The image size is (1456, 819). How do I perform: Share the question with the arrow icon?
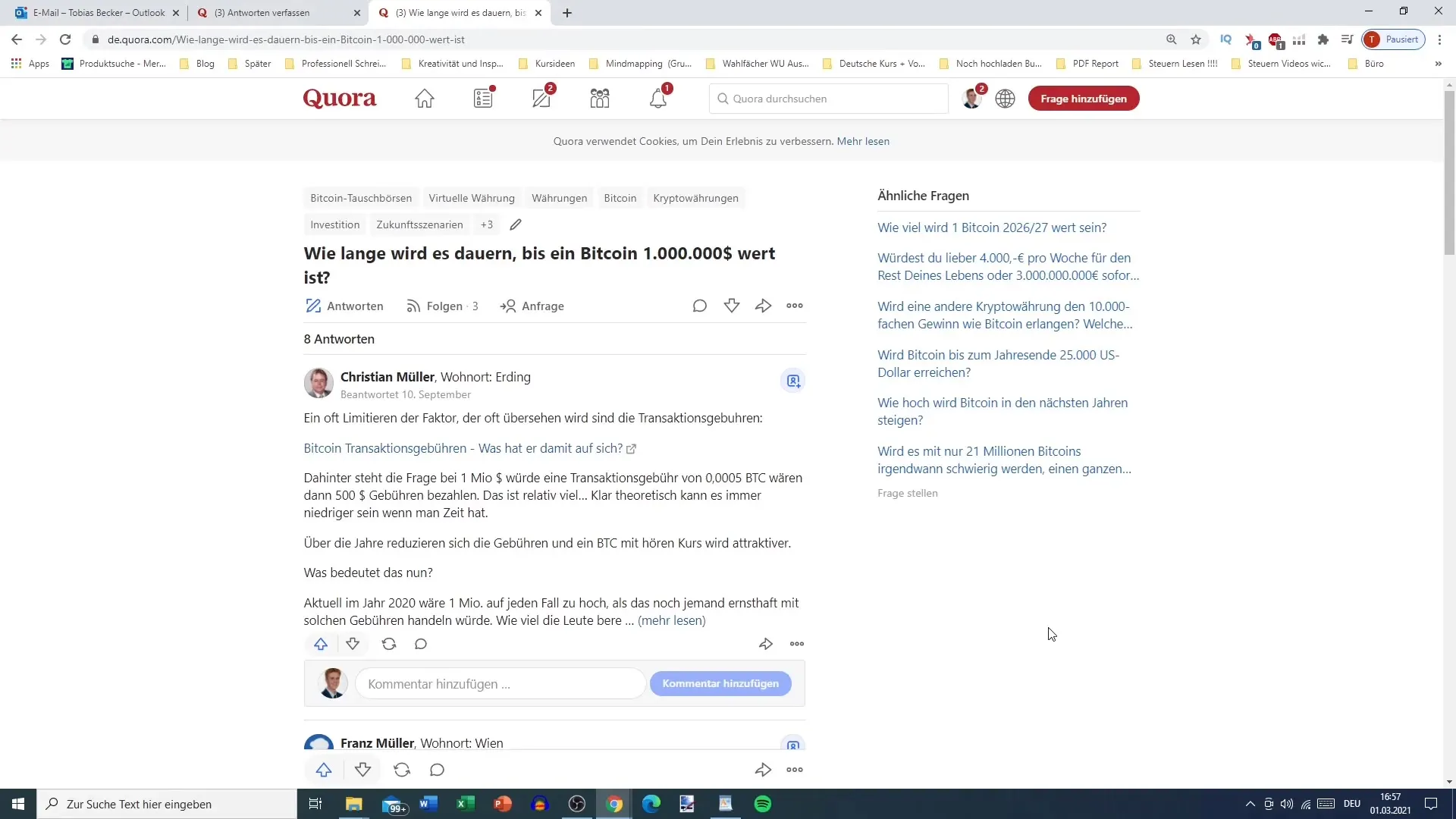[764, 306]
